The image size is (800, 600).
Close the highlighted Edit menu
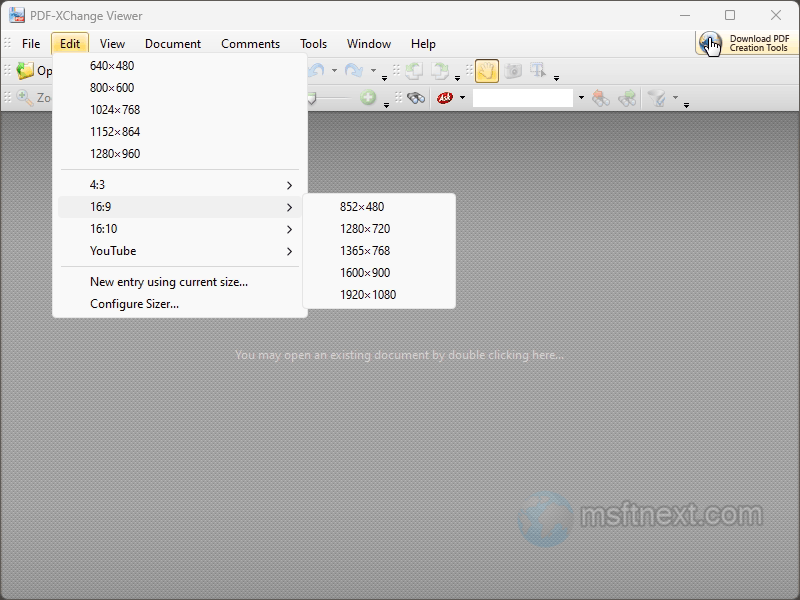(x=70, y=44)
